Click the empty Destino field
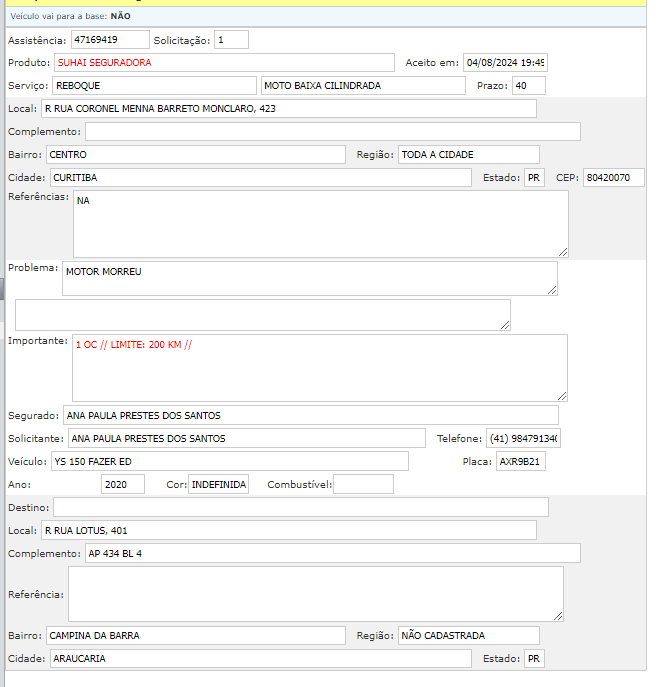The width and height of the screenshot is (657, 687). (x=300, y=507)
